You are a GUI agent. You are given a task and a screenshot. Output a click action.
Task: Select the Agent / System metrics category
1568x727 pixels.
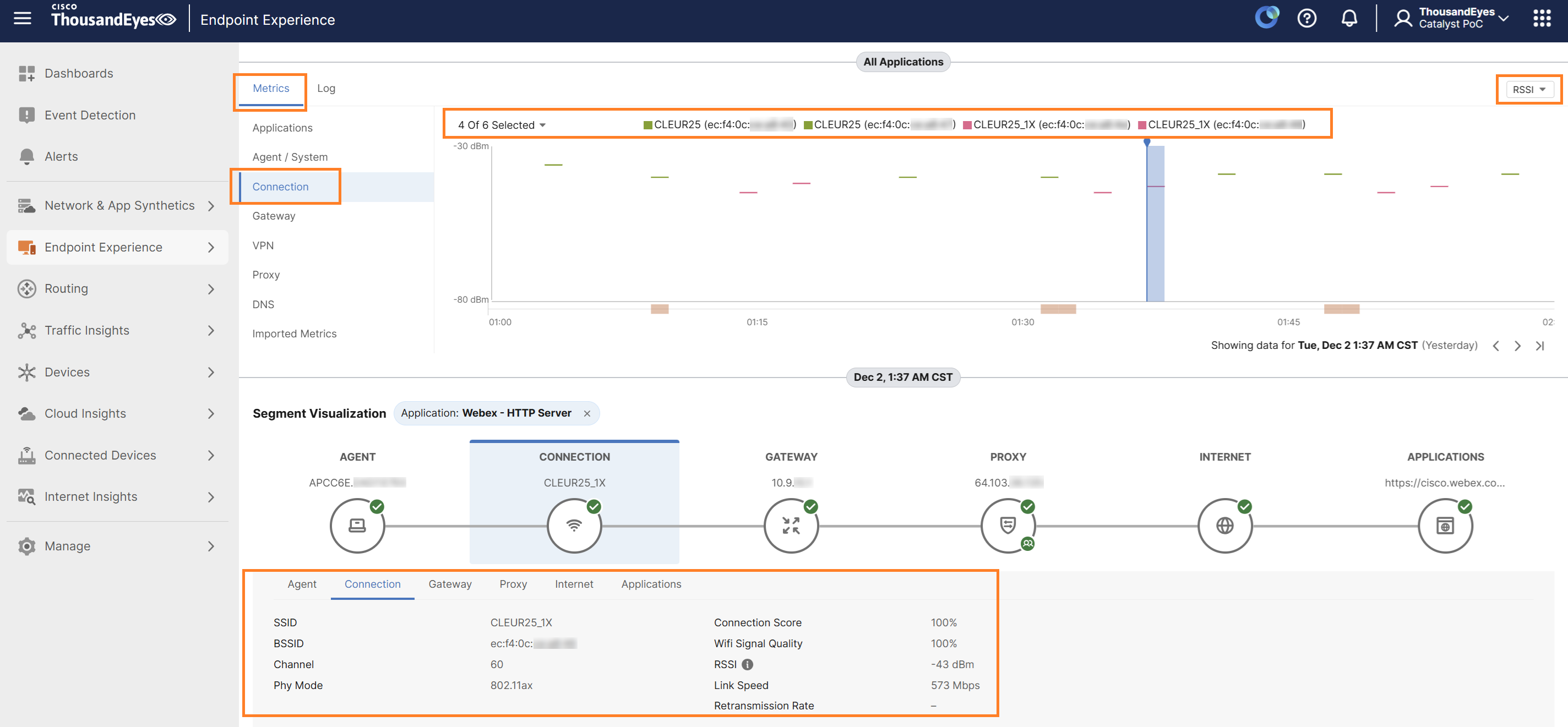290,157
